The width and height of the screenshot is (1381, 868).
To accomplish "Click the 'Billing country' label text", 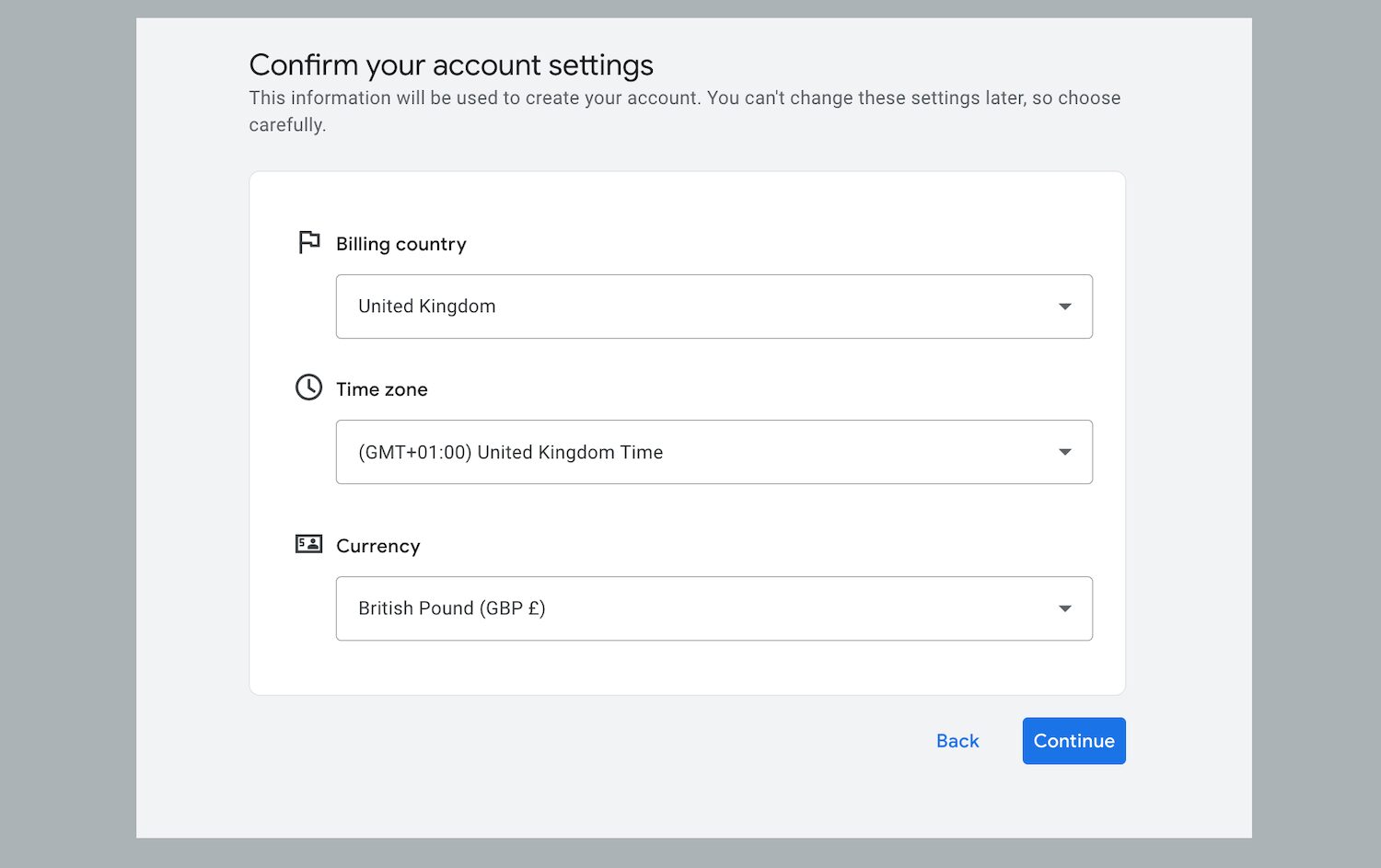I will 401,244.
